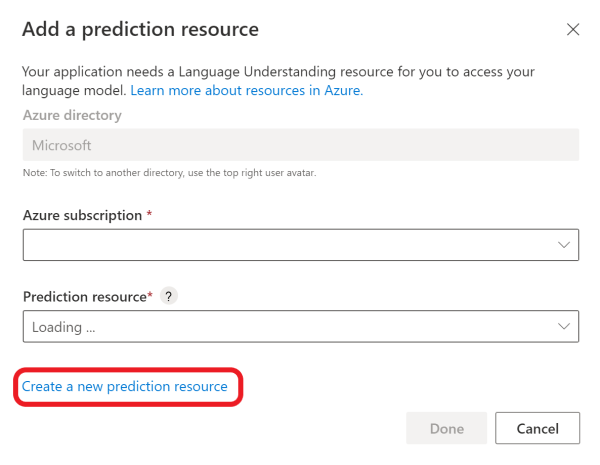Image resolution: width=600 pixels, height=465 pixels.
Task: Click the note about switching directory
Action: click(170, 173)
